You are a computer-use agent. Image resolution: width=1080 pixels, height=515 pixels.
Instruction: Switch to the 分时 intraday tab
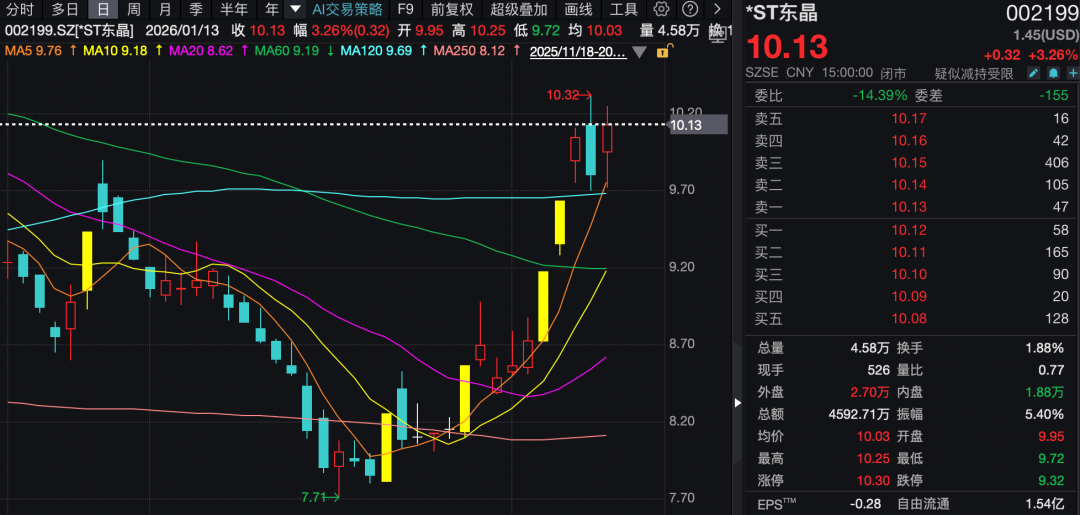20,9
